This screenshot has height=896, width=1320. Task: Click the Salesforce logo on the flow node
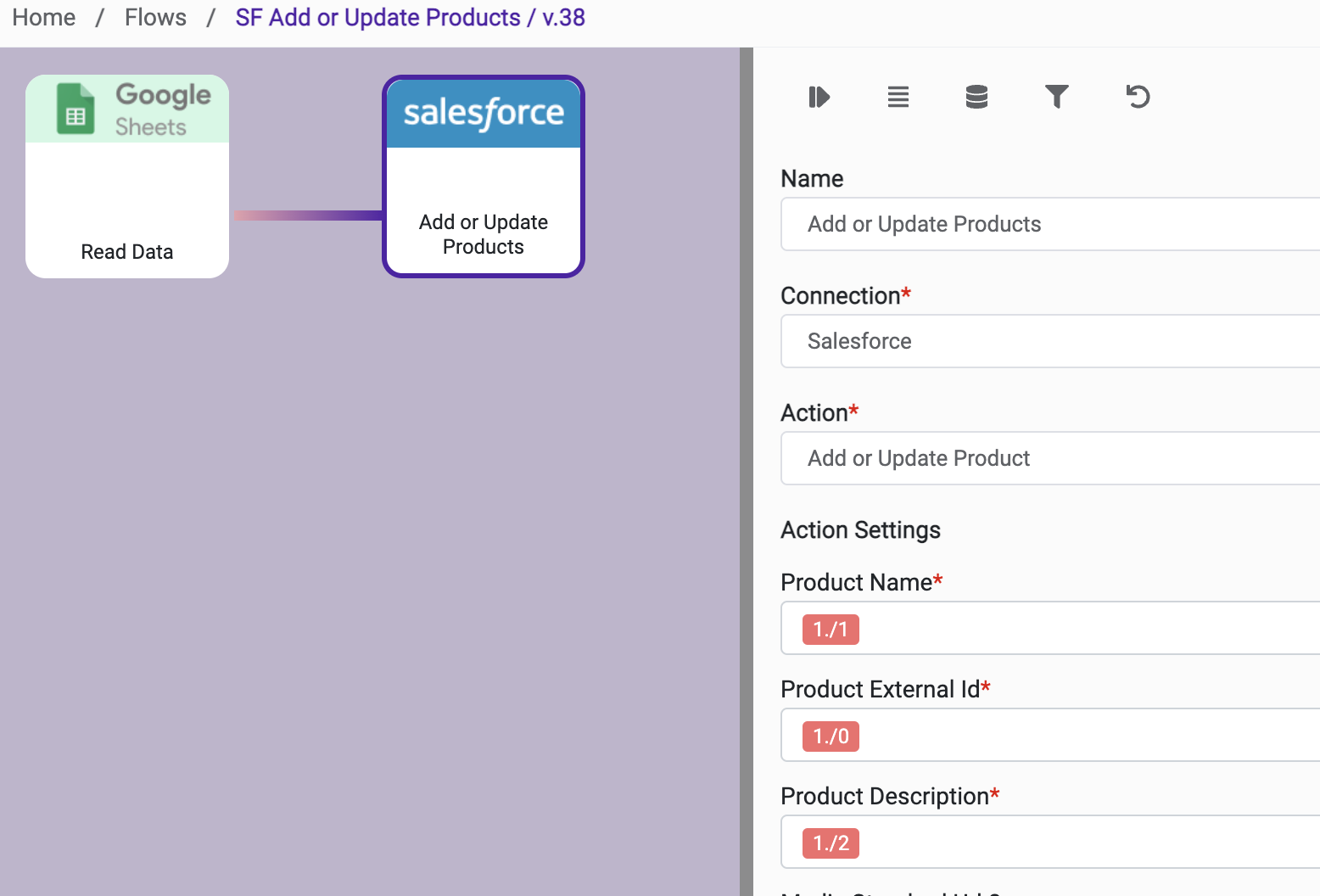point(483,112)
